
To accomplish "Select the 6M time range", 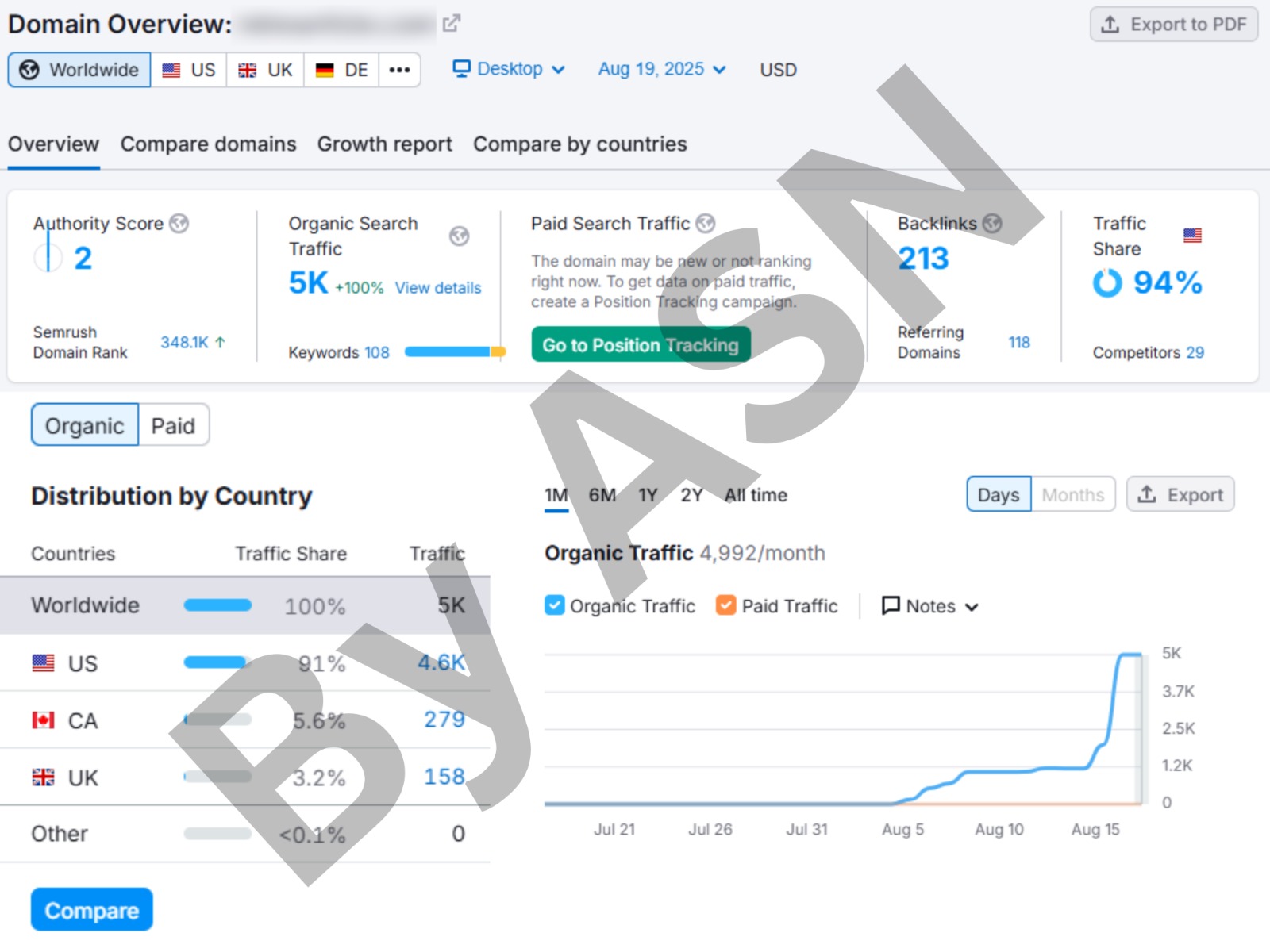I will [602, 495].
